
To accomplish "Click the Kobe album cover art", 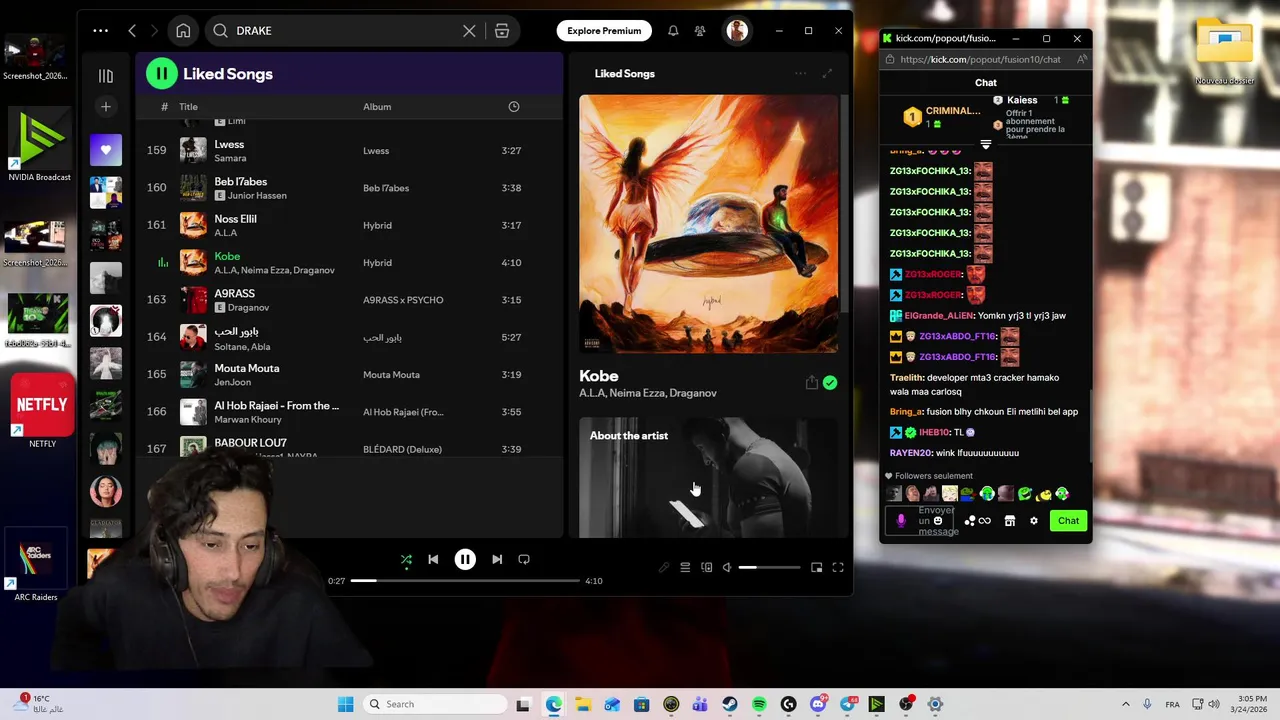I will click(x=708, y=223).
